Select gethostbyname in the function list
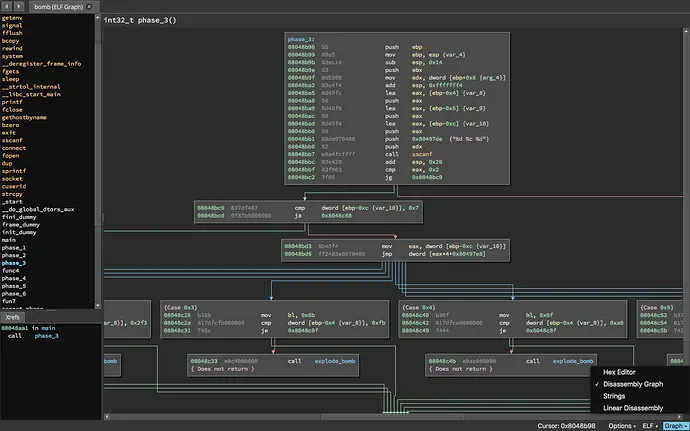The image size is (690, 431). (x=24, y=118)
